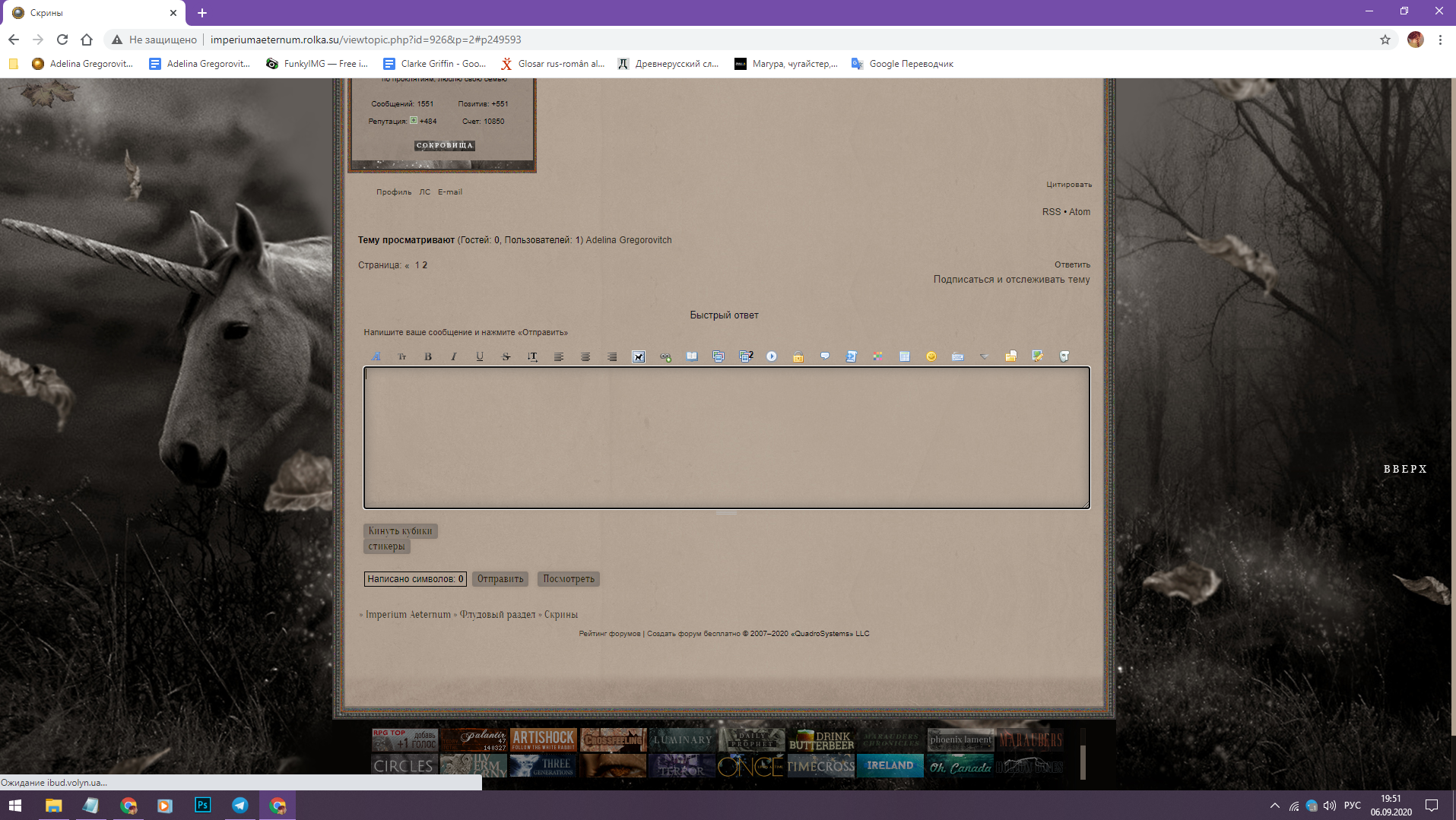This screenshot has width=1456, height=820.
Task: Open a new browser tab
Action: [x=202, y=13]
